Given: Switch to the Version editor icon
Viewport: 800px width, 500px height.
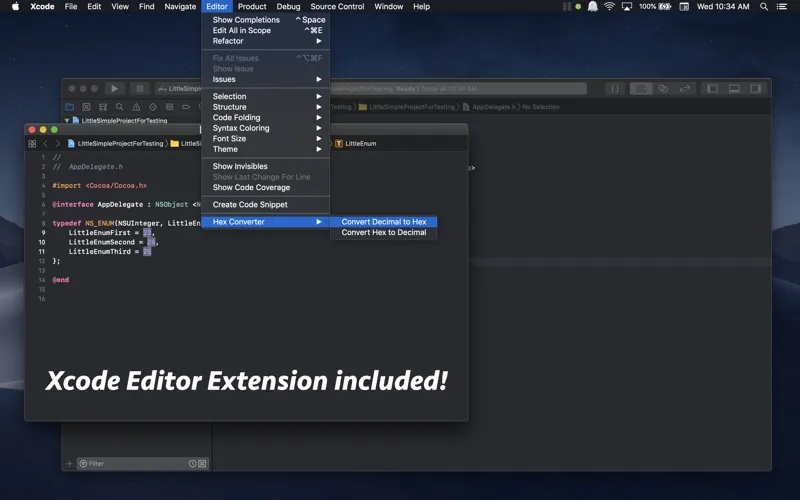Looking at the screenshot, I should click(685, 89).
